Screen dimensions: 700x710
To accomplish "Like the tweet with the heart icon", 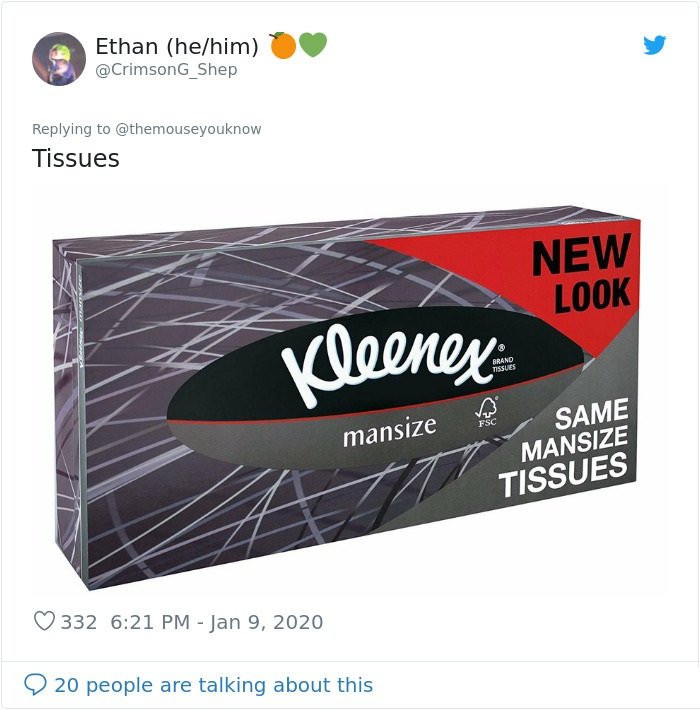I will point(44,621).
